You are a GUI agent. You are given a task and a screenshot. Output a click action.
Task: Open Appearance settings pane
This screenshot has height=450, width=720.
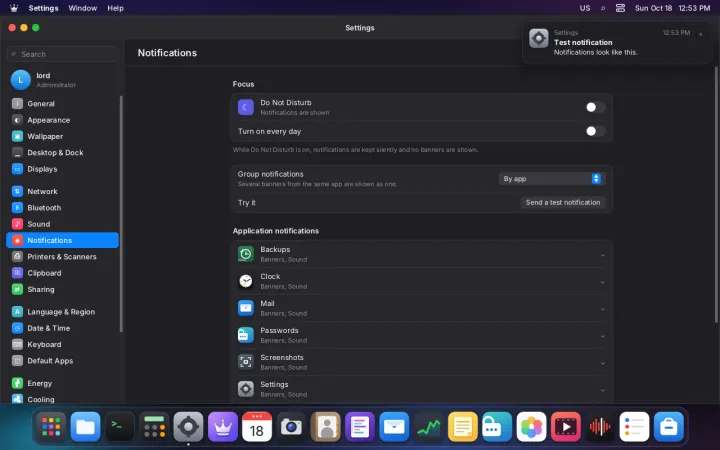[x=62, y=120]
